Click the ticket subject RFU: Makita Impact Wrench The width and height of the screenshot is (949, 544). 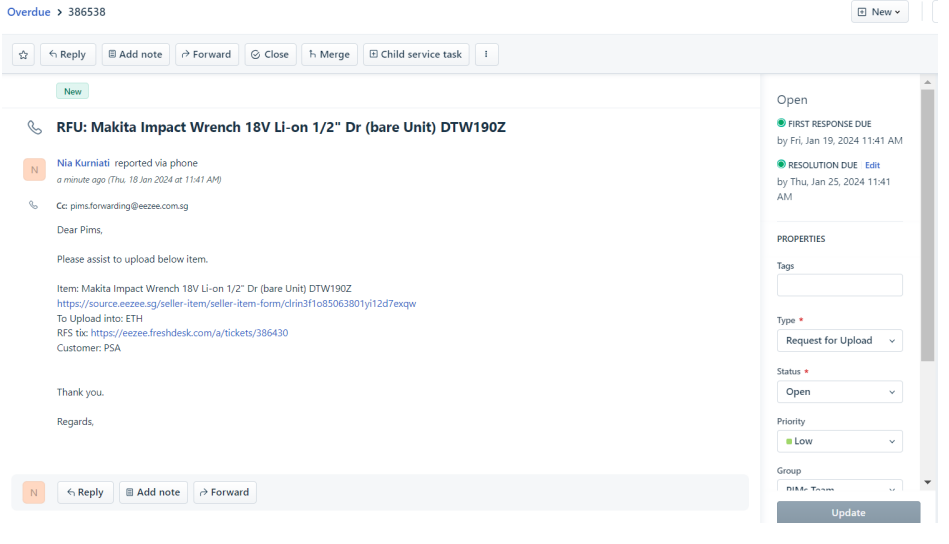pos(281,127)
